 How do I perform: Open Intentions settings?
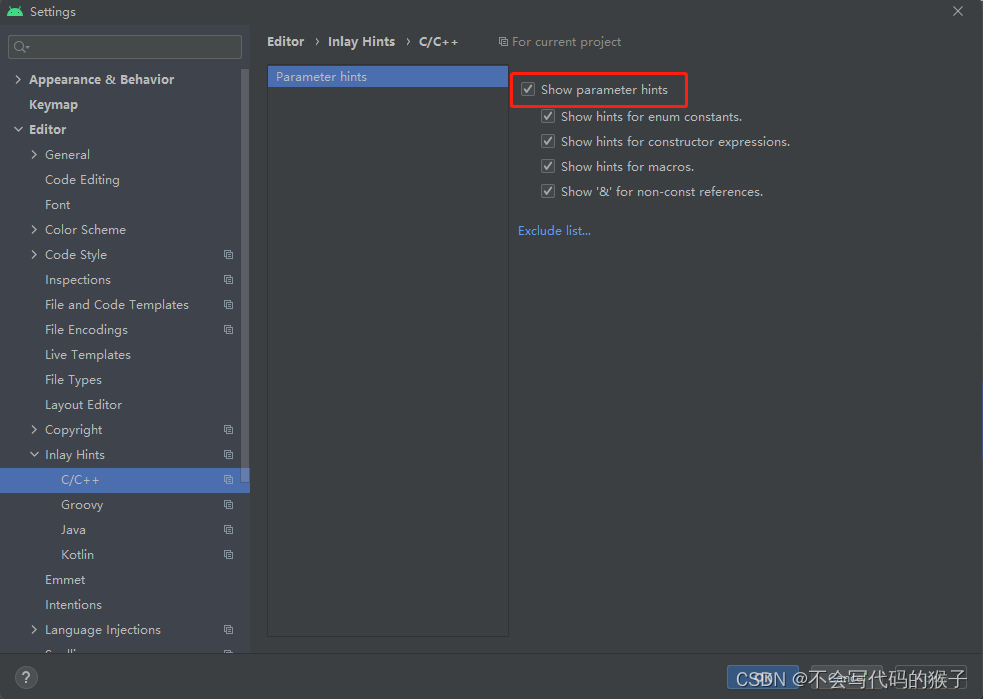tap(73, 605)
